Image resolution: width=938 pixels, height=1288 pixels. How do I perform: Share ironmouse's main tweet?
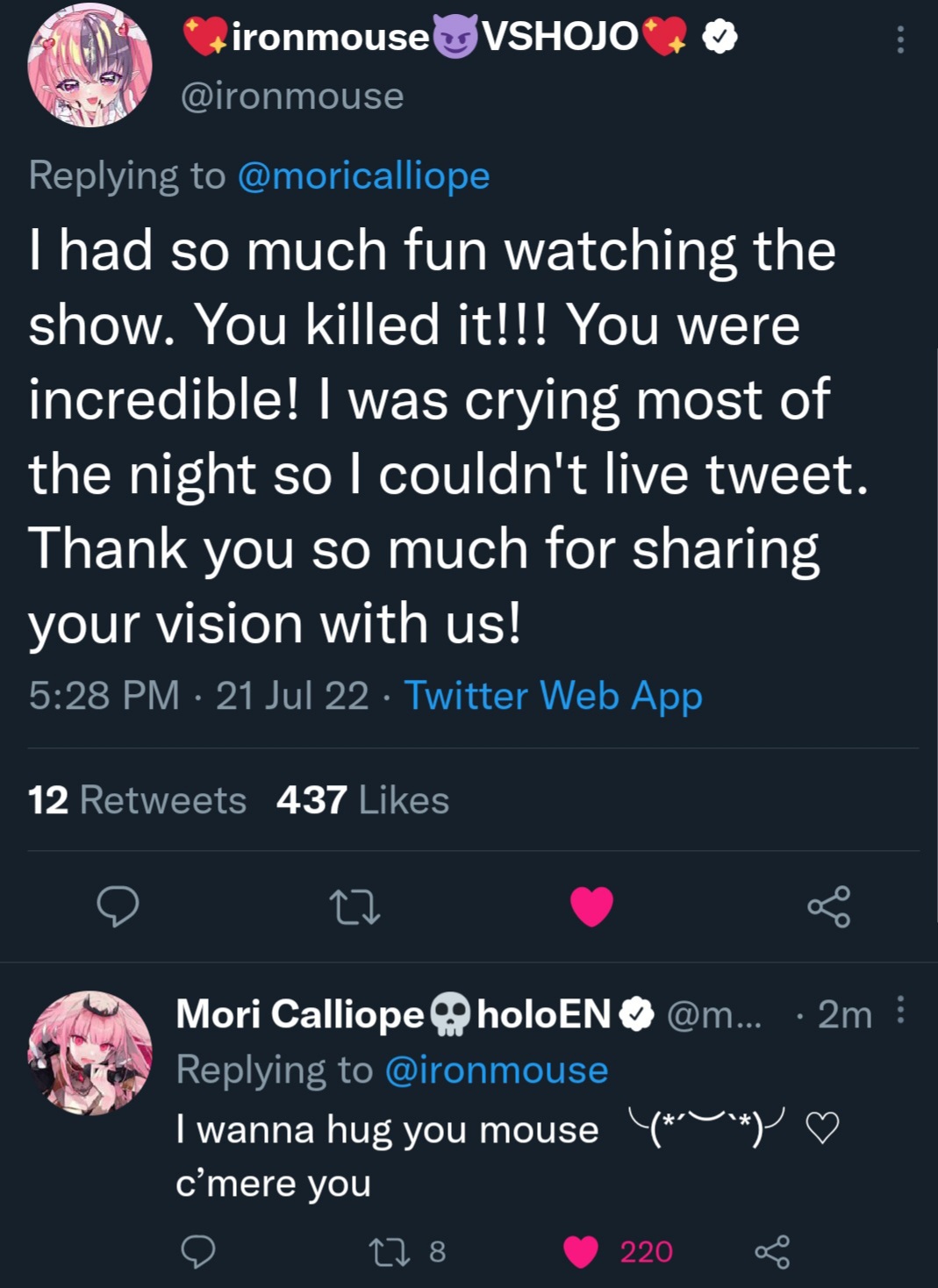pos(829,907)
